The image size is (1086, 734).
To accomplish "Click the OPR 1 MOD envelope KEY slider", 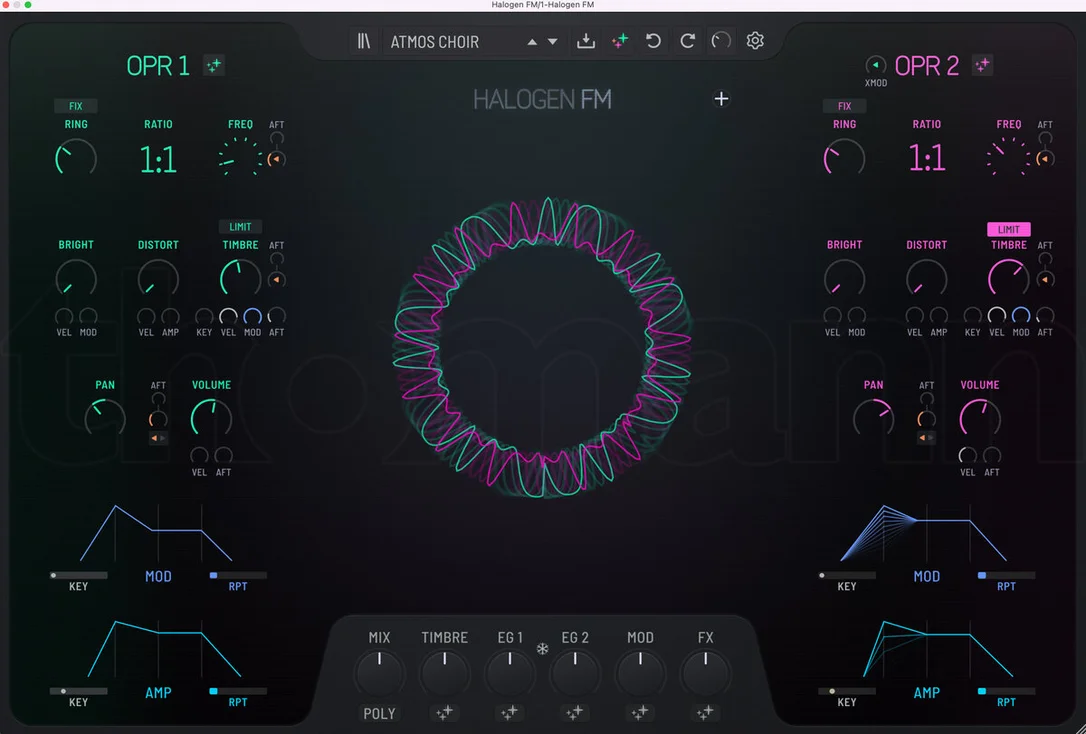I will (x=78, y=575).
